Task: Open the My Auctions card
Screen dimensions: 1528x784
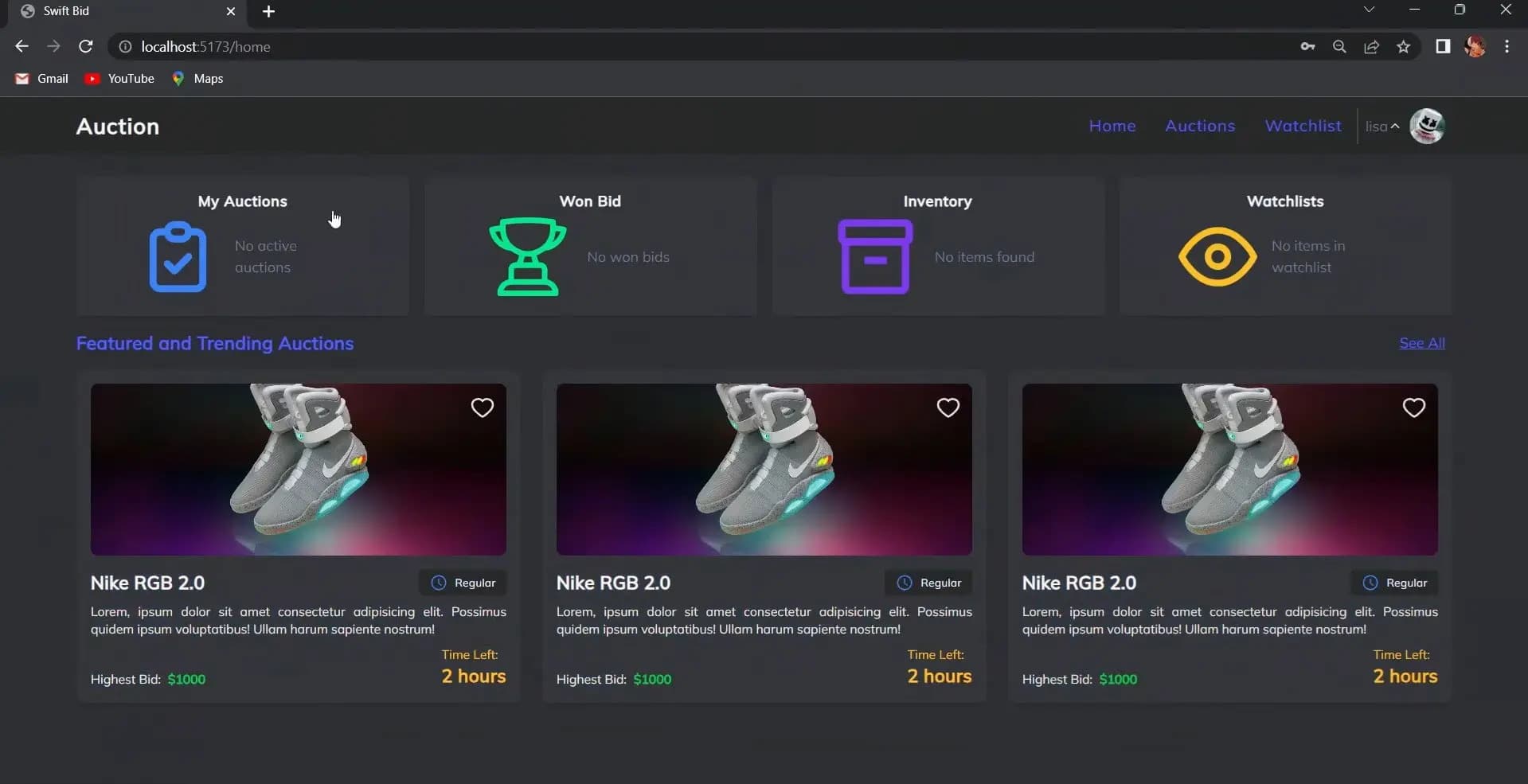Action: 243,246
